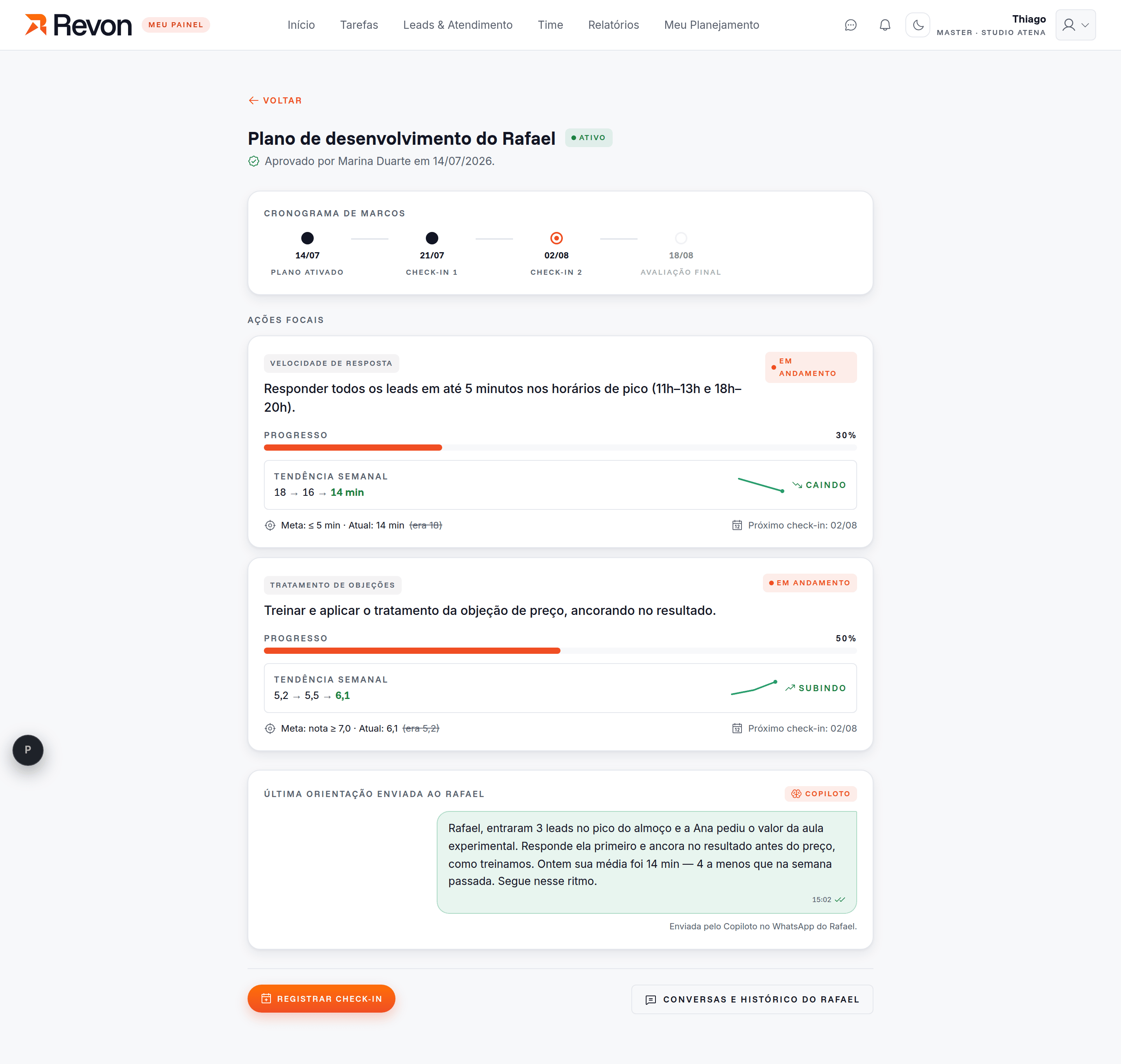Toggle dark mode with moon icon
This screenshot has height=1064, width=1121.
coord(917,25)
